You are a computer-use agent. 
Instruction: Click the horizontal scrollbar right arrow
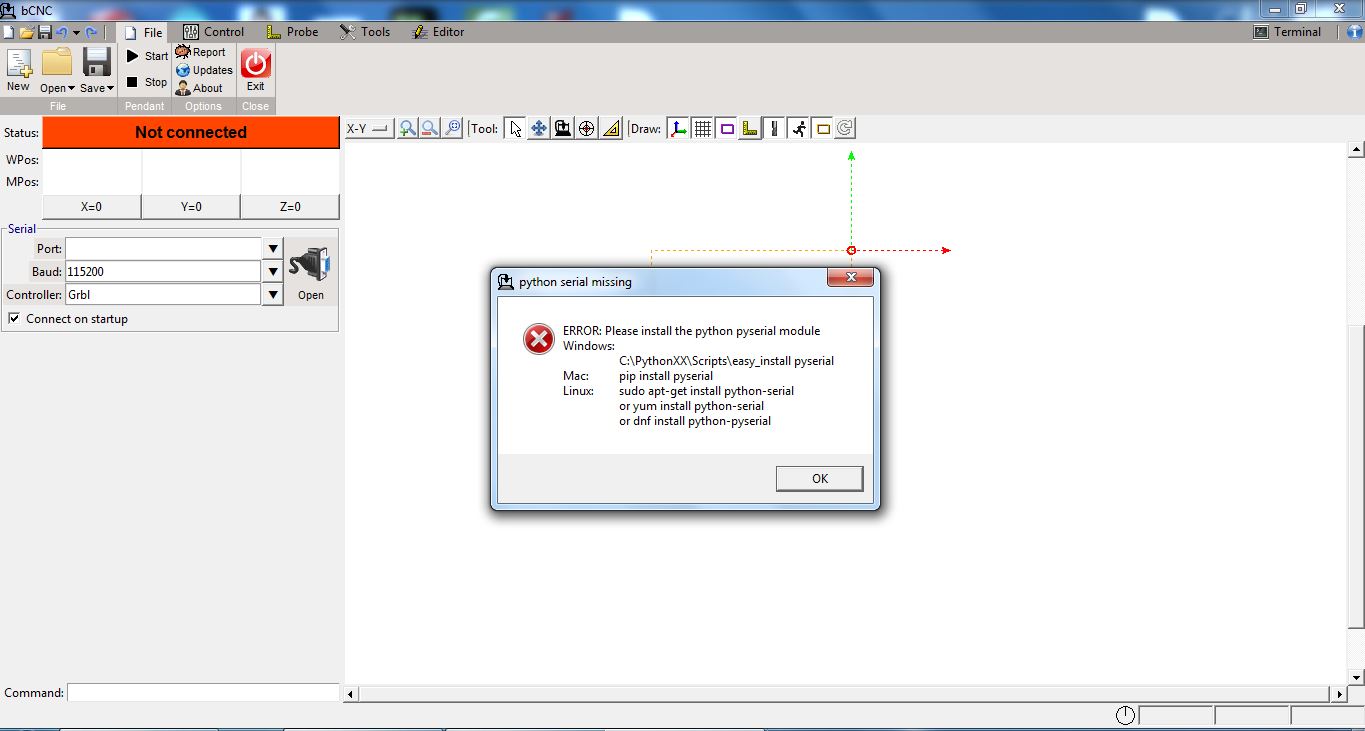[1340, 694]
